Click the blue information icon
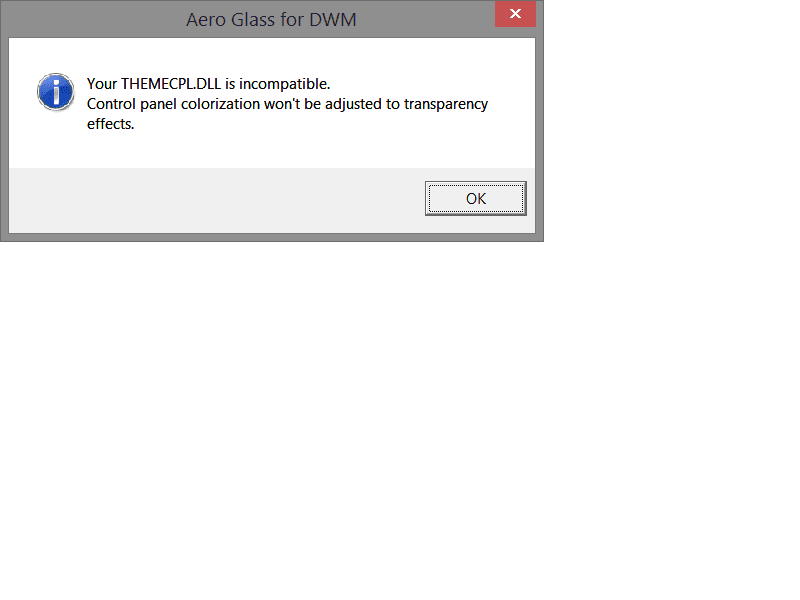Viewport: 800px width, 600px height. (x=56, y=92)
